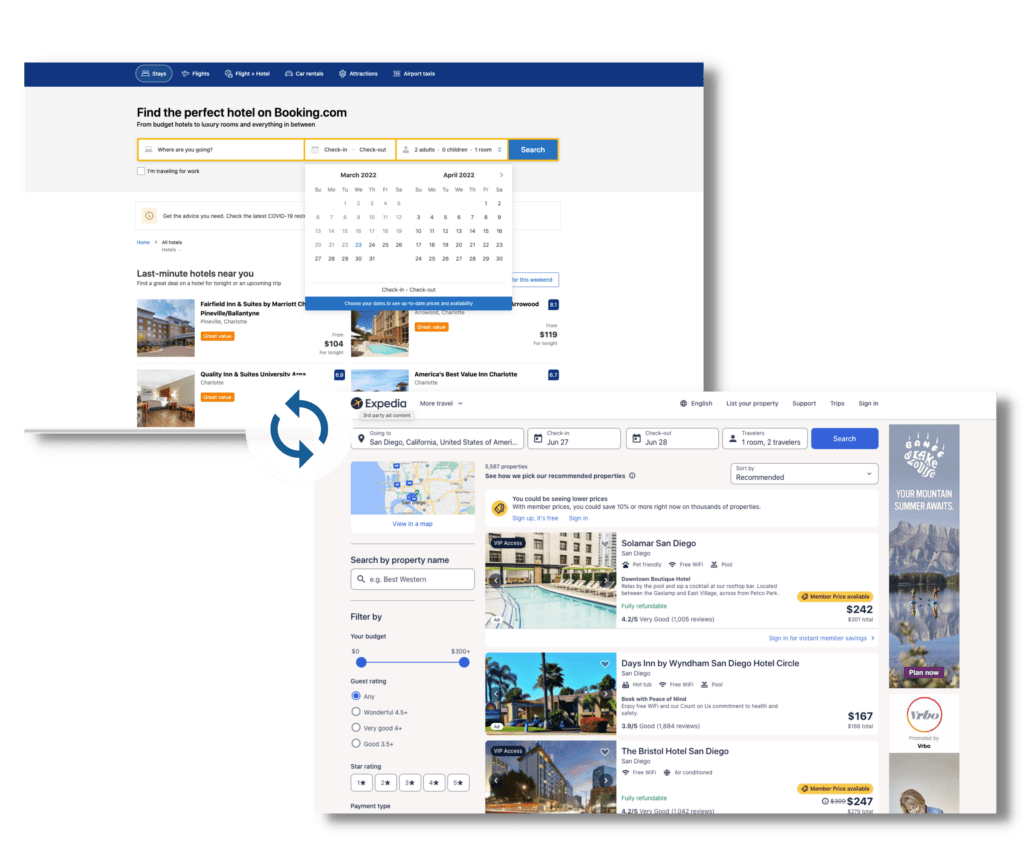This screenshot has height=858, width=1024.
Task: Toggle the 5 star rating filter
Action: [458, 782]
